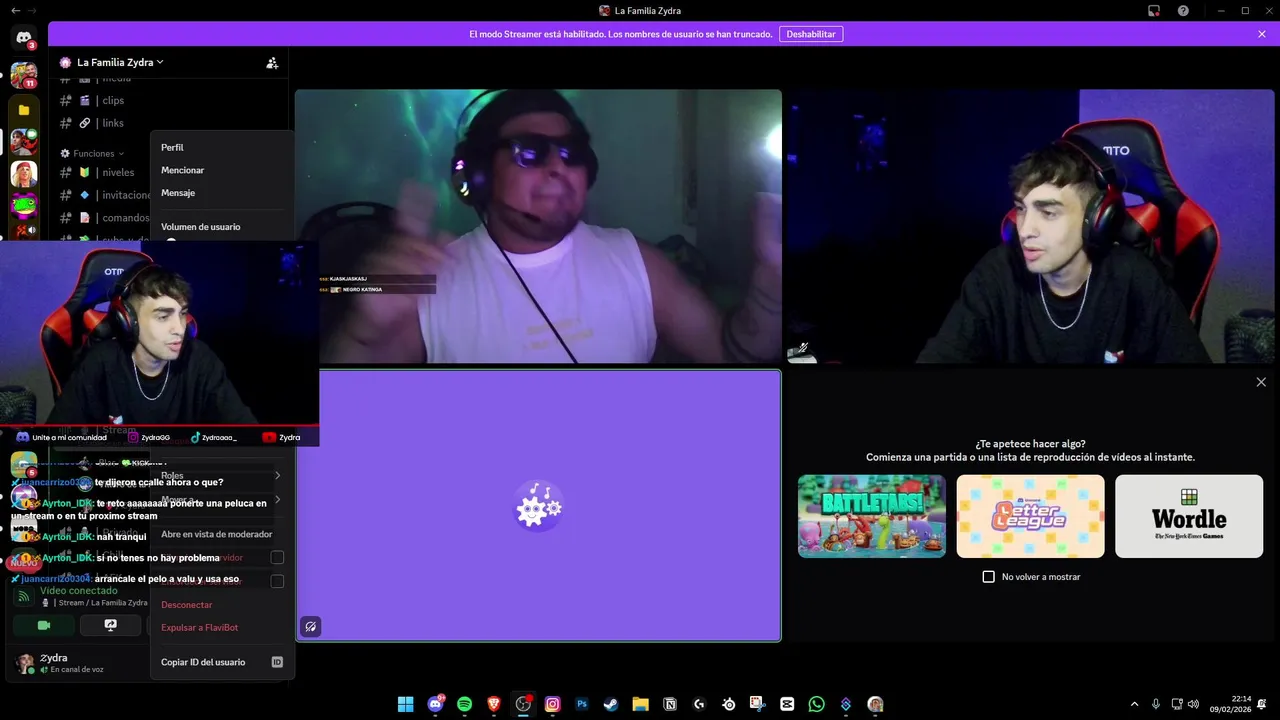Toggle the camera button in the voice panel

(43, 625)
